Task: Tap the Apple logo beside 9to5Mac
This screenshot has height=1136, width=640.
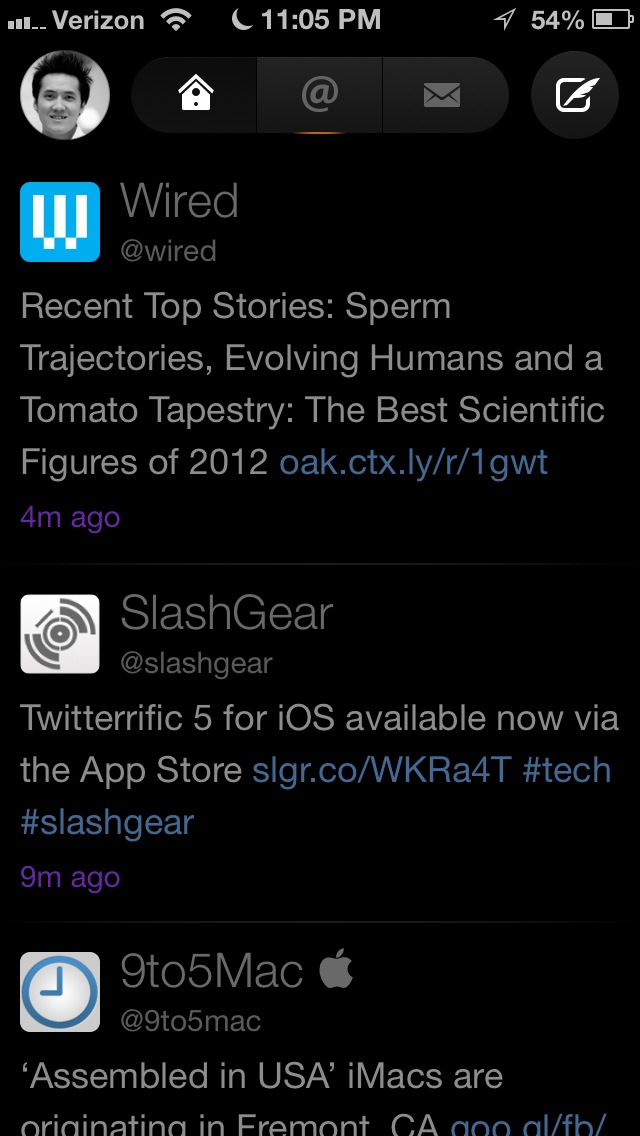Action: [337, 970]
